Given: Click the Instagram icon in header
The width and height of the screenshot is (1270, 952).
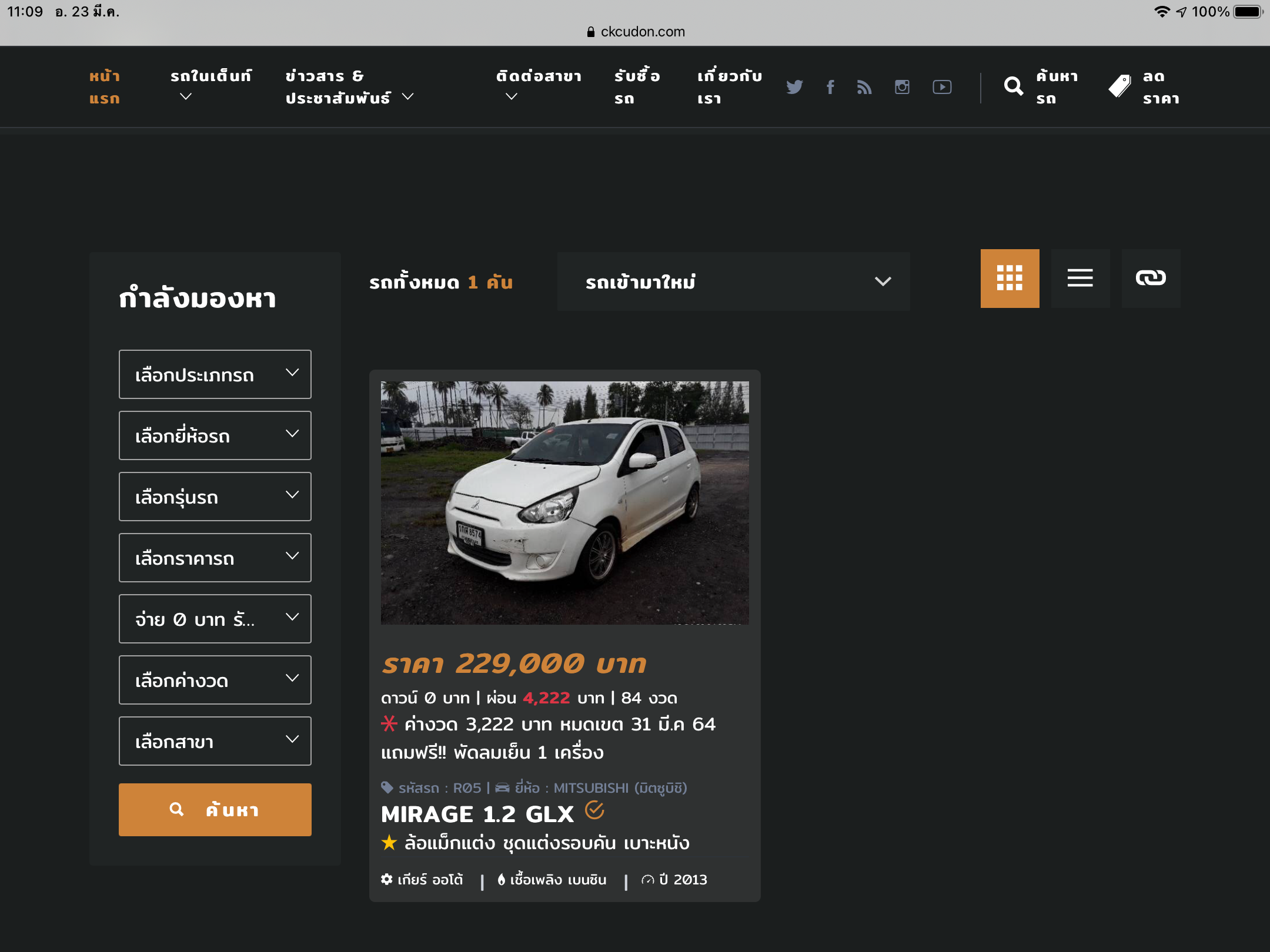Looking at the screenshot, I should (902, 87).
